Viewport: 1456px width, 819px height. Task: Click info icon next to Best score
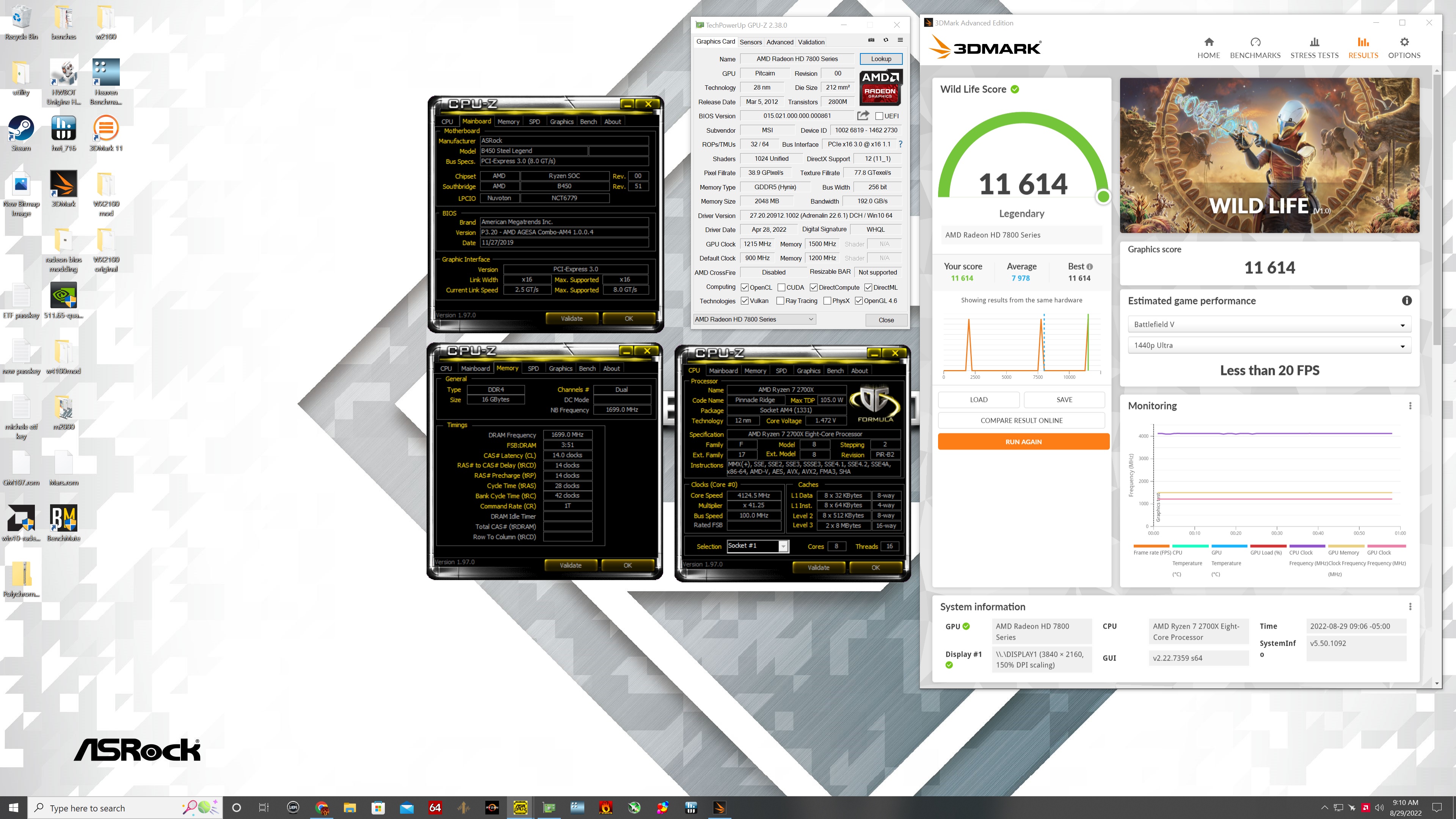pos(1090,267)
